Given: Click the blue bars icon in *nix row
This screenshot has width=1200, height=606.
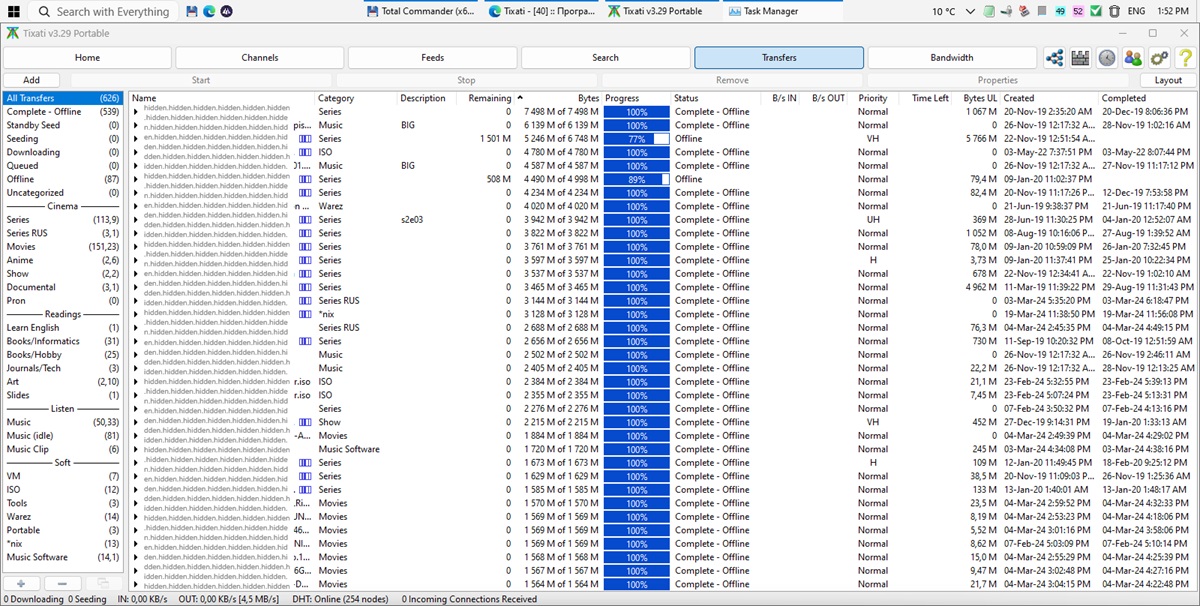Looking at the screenshot, I should click(x=306, y=314).
